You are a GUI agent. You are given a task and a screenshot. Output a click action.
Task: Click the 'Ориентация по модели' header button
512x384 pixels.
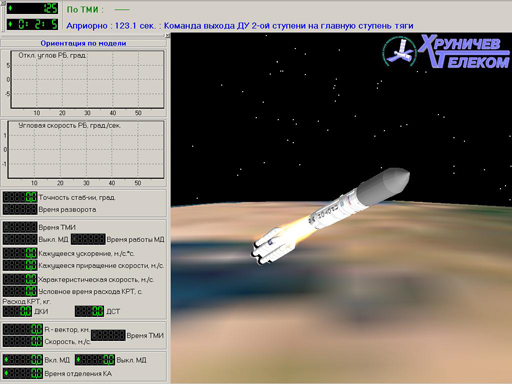83,43
